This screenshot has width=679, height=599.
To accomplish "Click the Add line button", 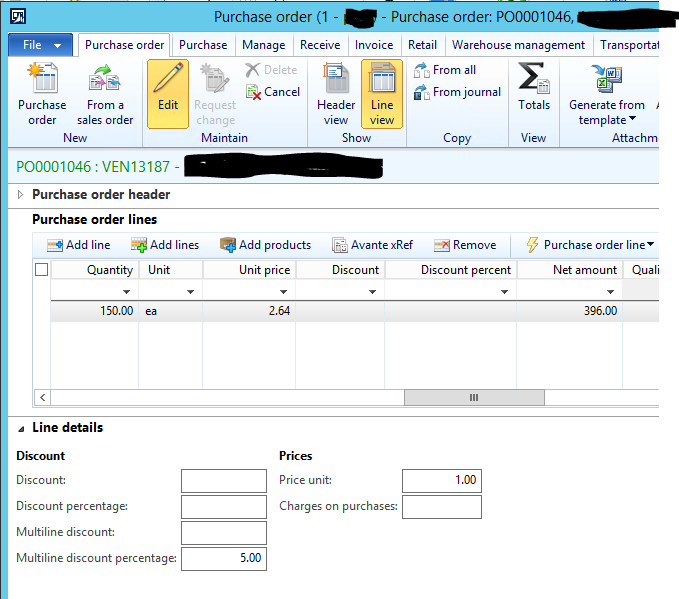I will click(79, 245).
